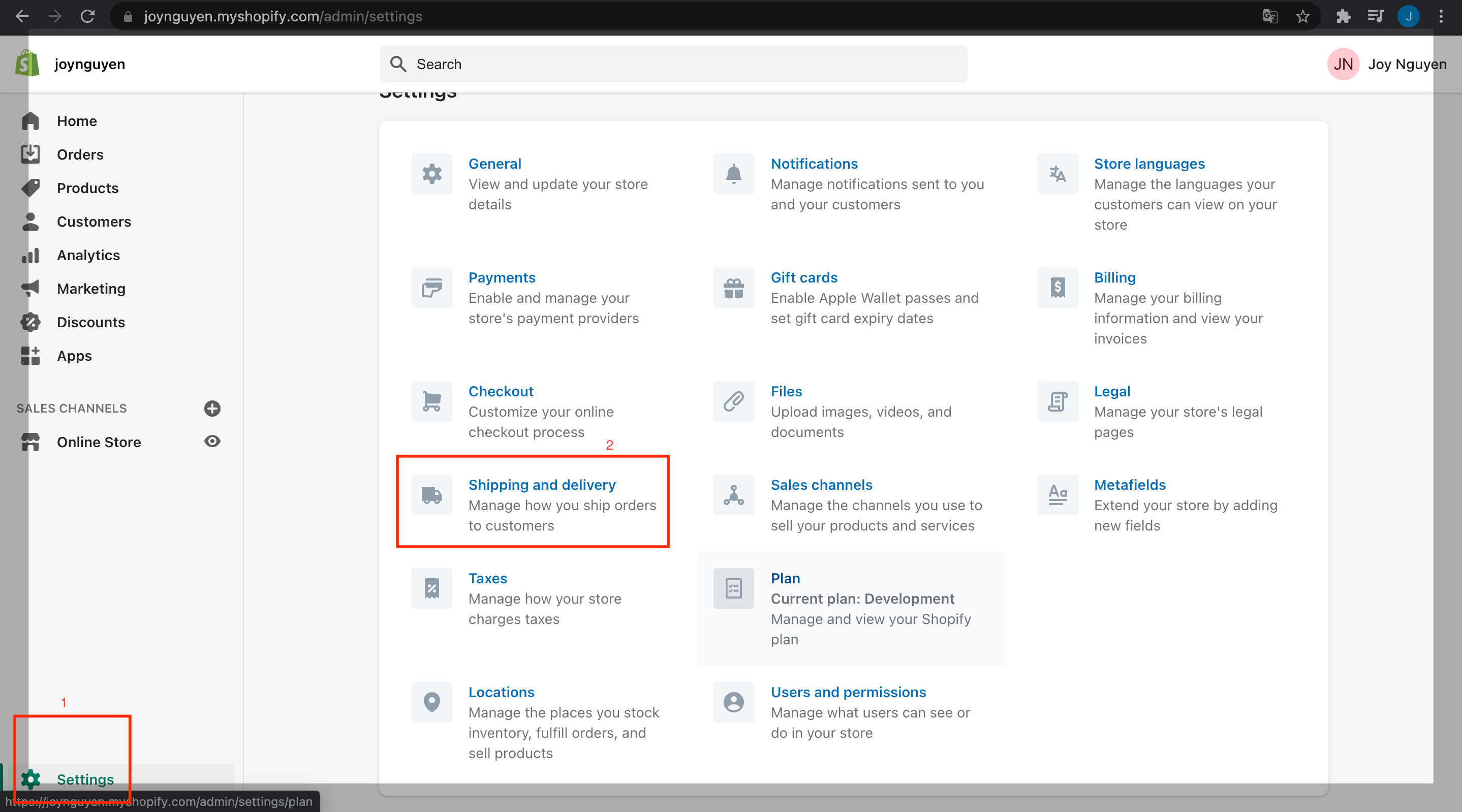Open Home in sidebar
Image resolution: width=1462 pixels, height=812 pixels.
tap(77, 121)
